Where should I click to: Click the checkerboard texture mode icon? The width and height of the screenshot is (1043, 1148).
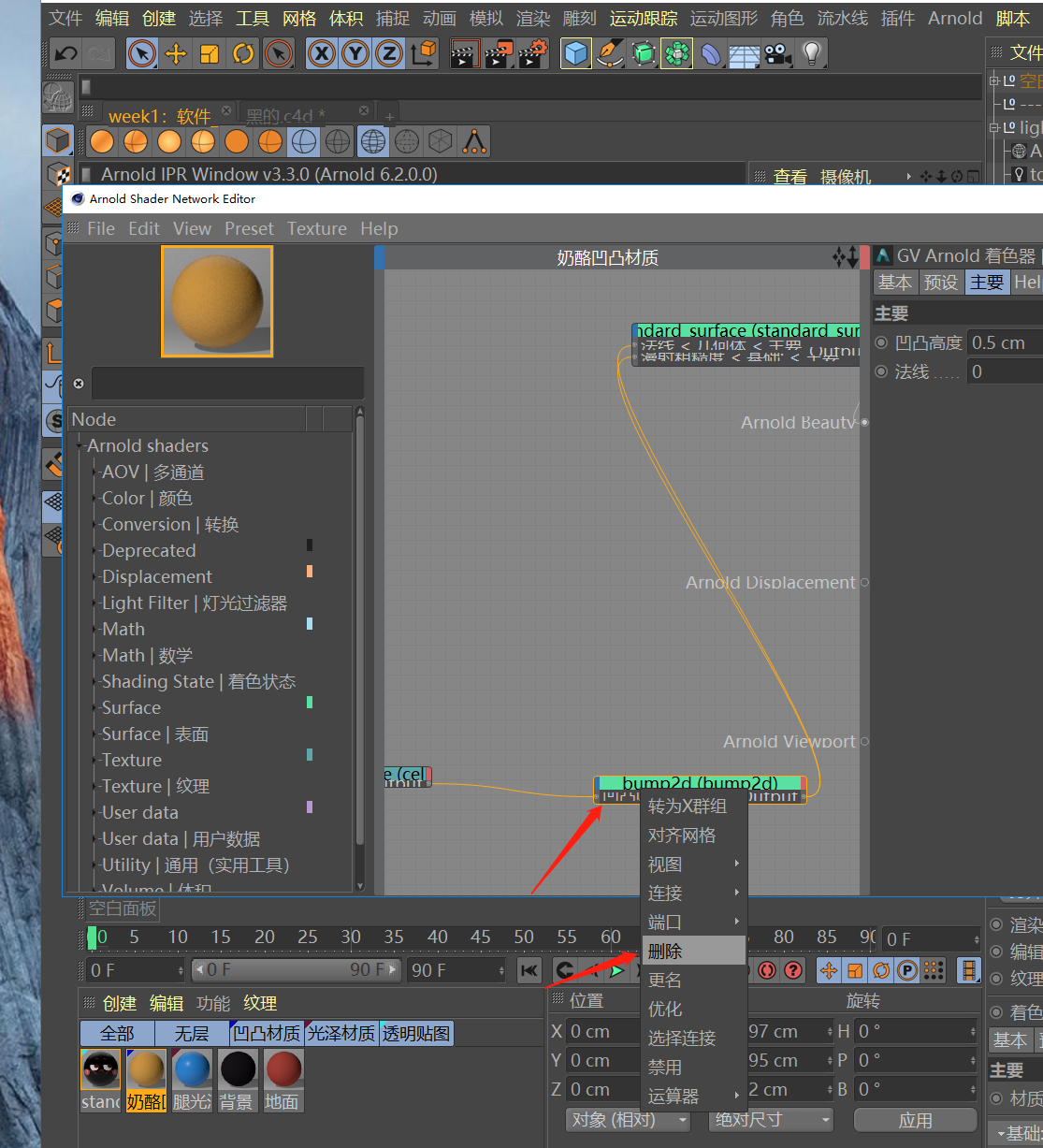[x=58, y=174]
